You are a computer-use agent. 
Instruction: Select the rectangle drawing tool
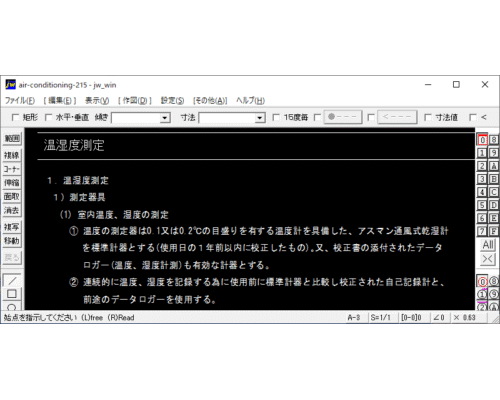coord(12,294)
